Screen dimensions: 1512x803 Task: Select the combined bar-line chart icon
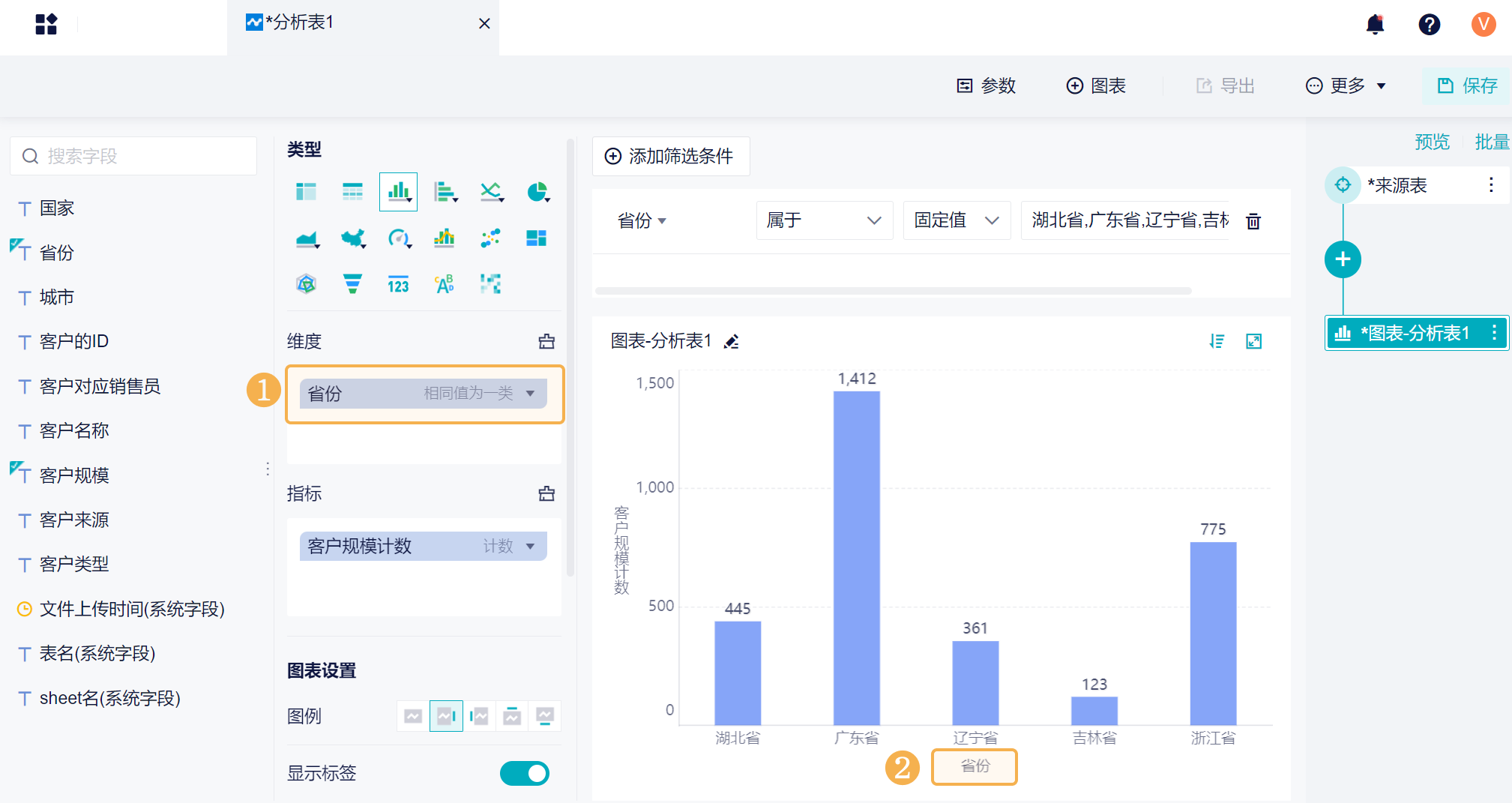coord(445,238)
